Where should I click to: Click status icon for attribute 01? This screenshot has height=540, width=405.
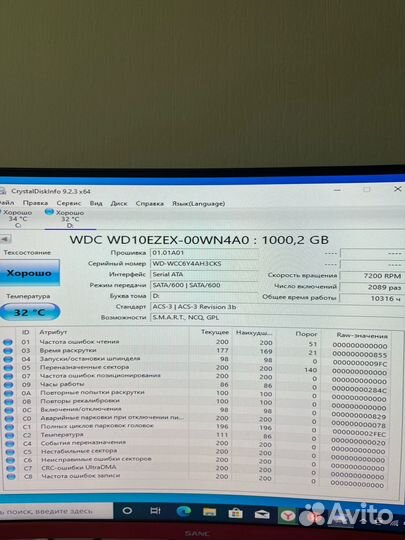tap(8, 342)
